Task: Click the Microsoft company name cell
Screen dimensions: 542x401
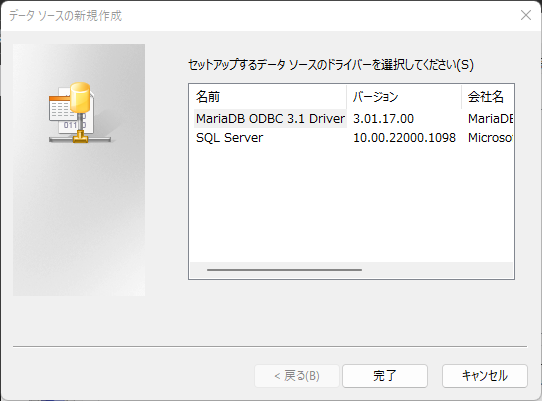Action: point(490,138)
